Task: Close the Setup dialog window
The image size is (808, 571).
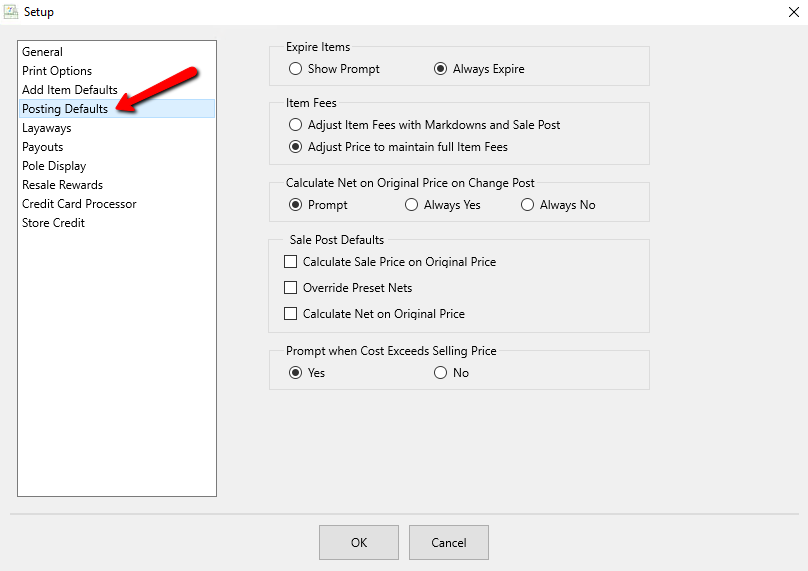Action: [794, 12]
